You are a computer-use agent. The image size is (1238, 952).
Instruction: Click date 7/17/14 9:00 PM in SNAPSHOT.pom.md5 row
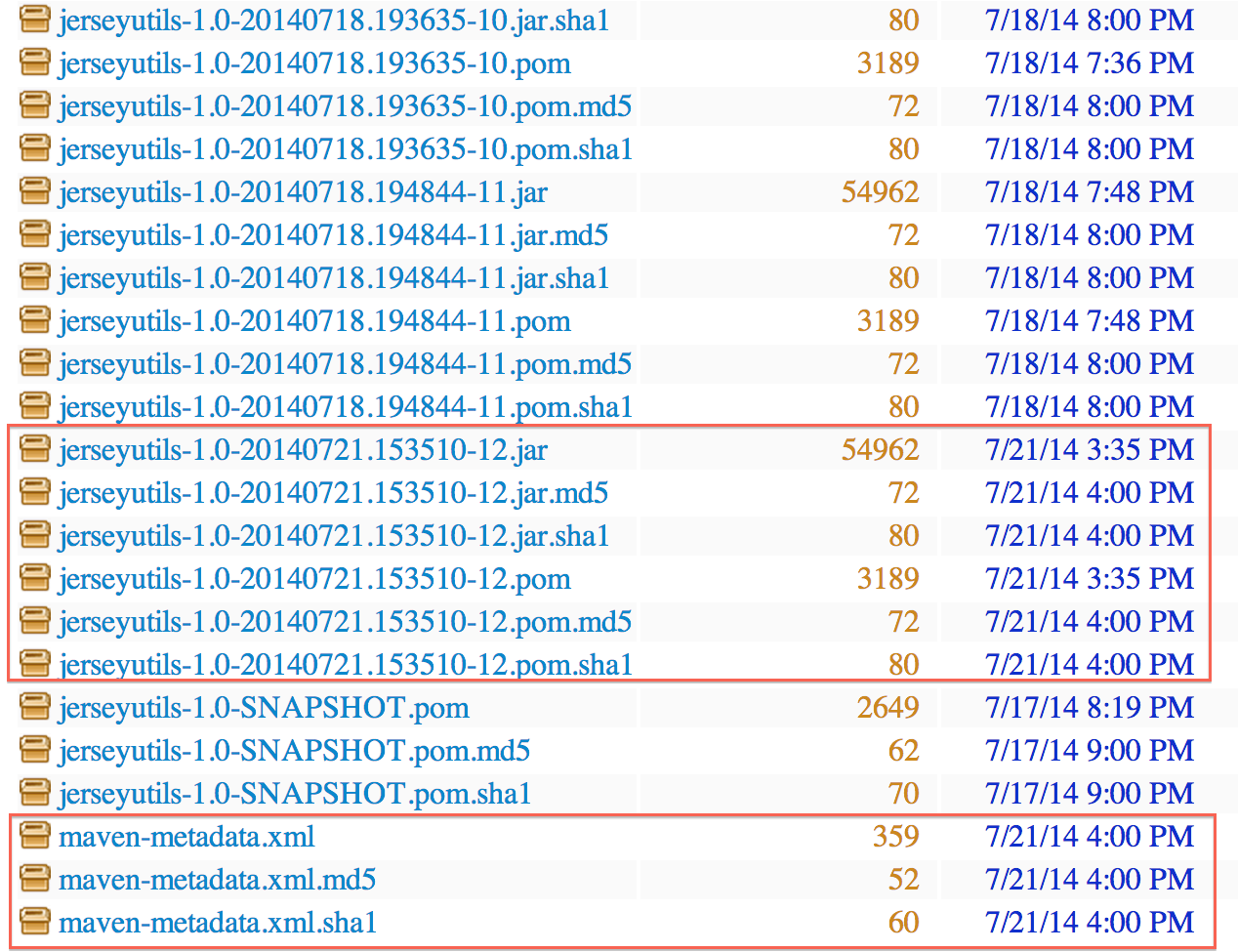tap(1090, 751)
